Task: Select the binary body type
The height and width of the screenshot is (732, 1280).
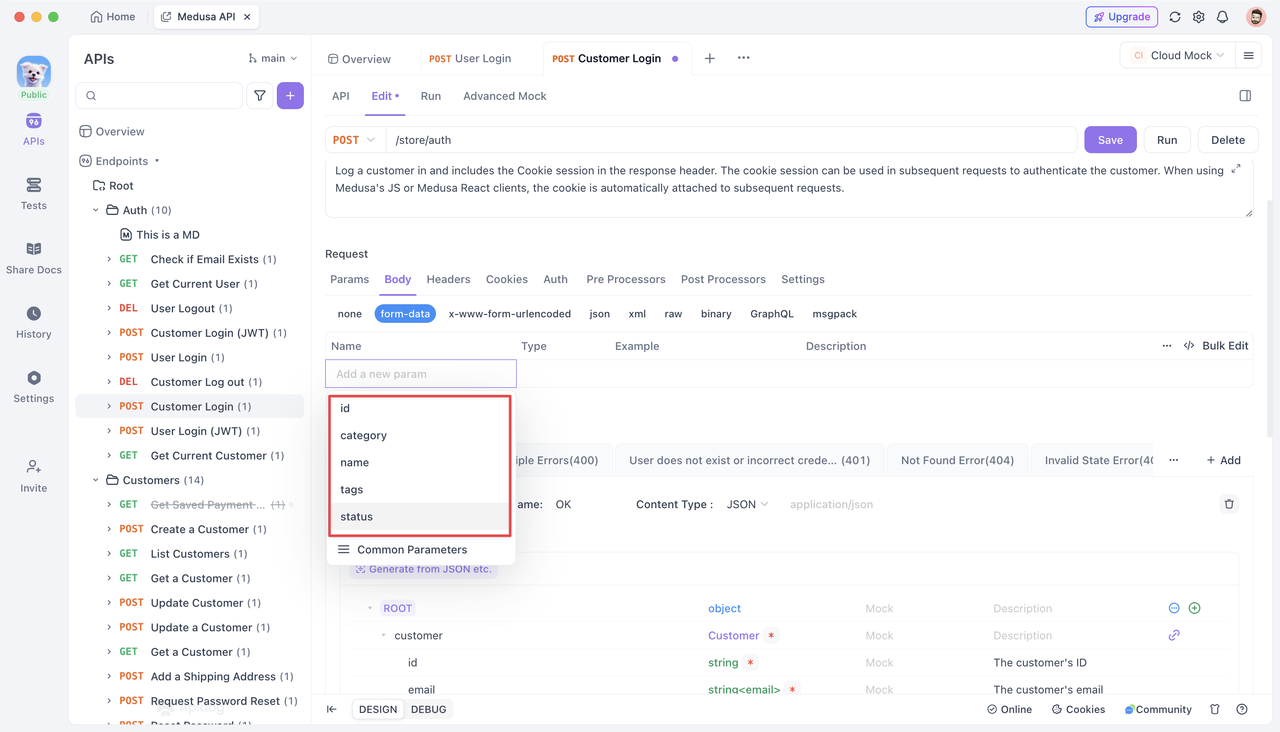Action: pos(716,314)
